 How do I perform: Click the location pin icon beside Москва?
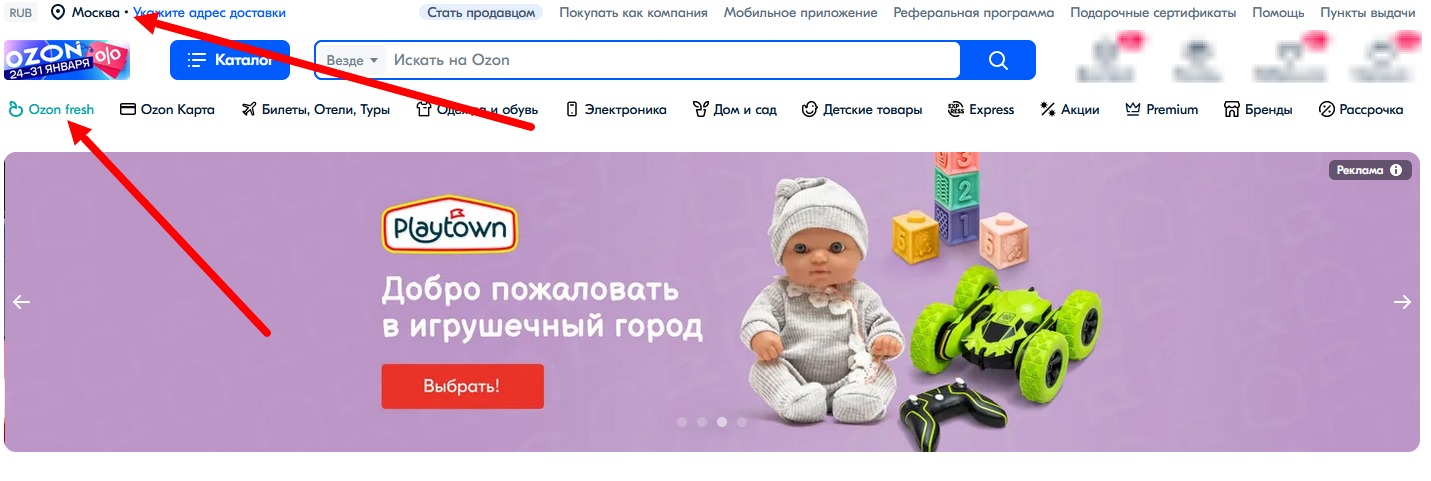pos(58,13)
